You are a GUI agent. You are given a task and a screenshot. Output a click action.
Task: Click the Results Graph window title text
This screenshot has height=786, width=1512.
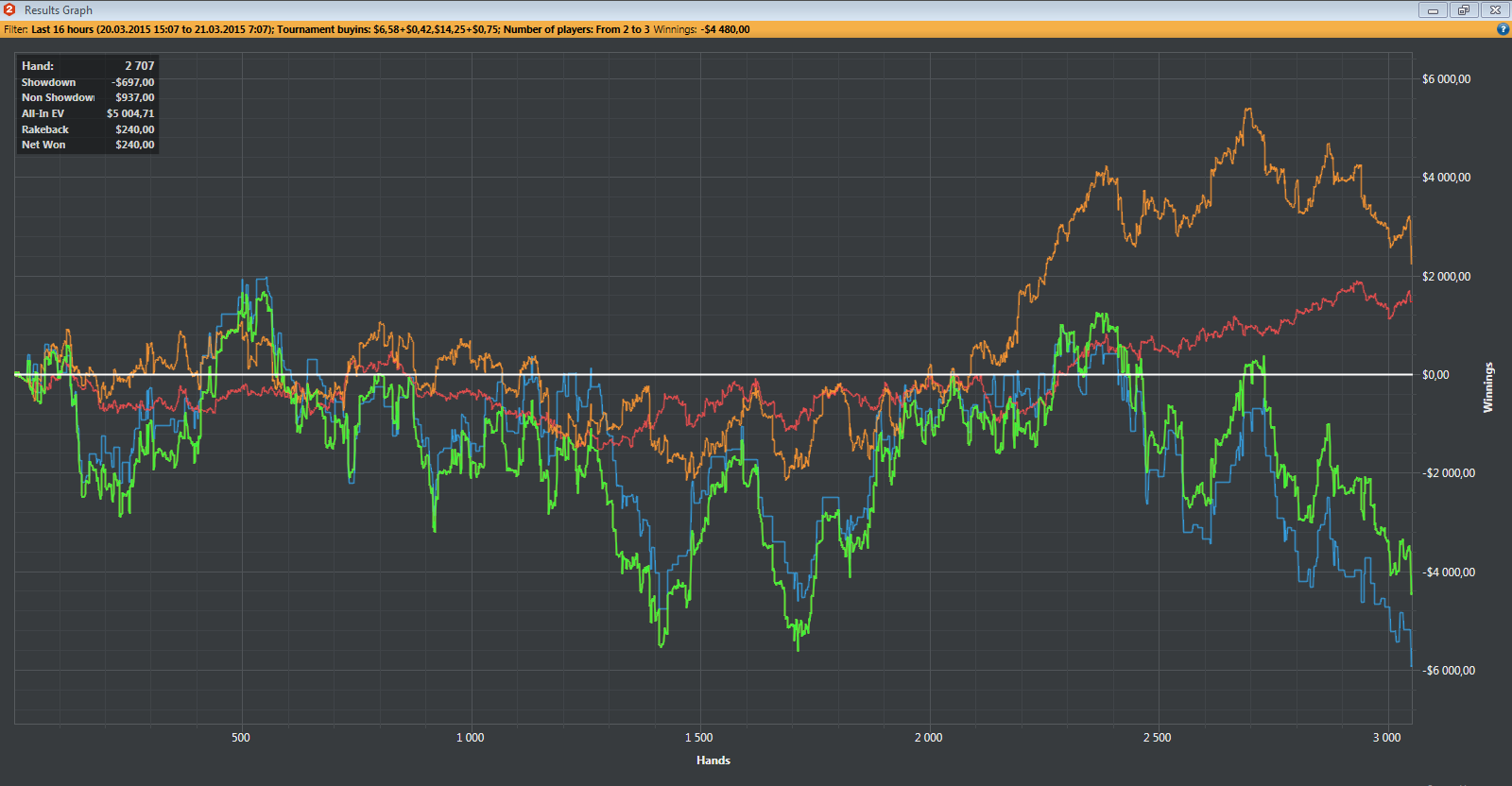point(59,10)
